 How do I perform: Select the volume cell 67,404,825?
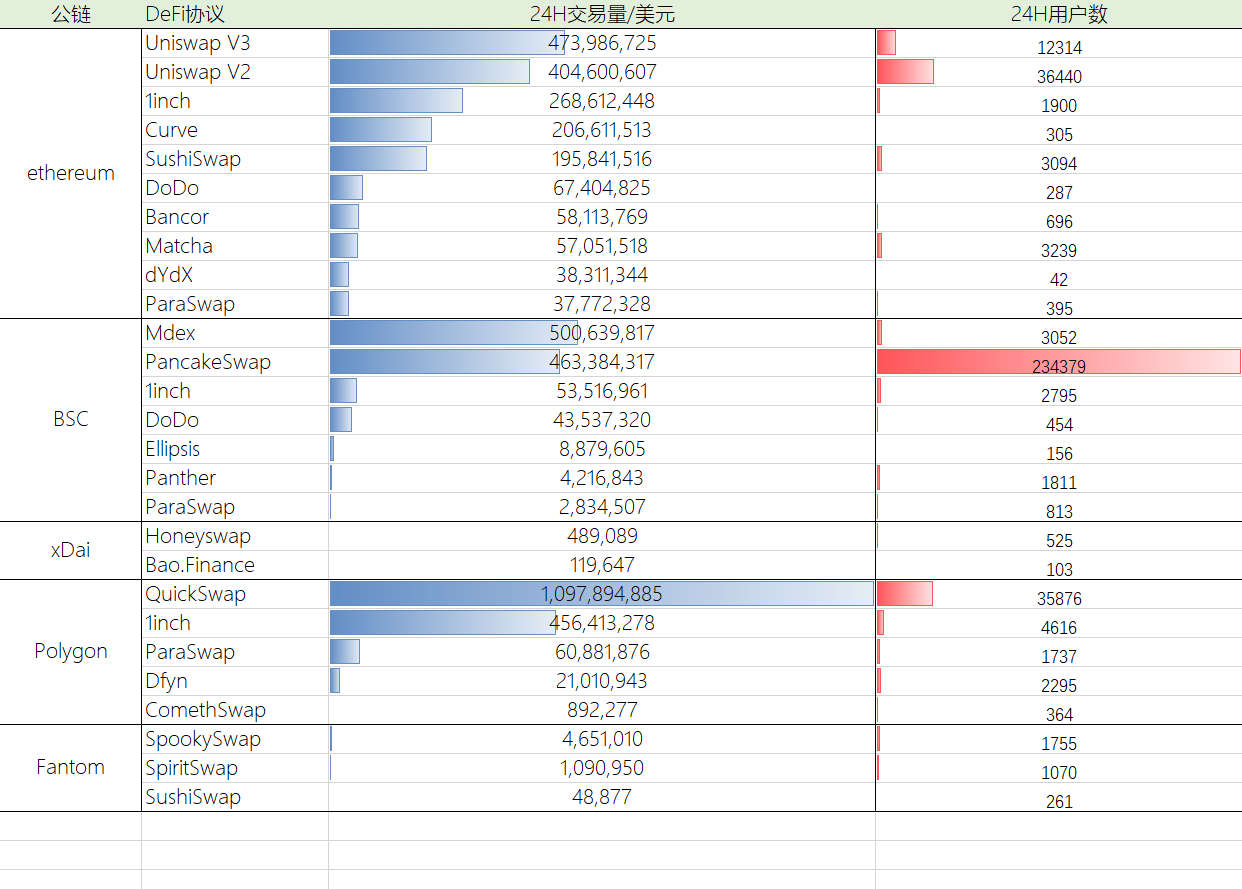602,188
